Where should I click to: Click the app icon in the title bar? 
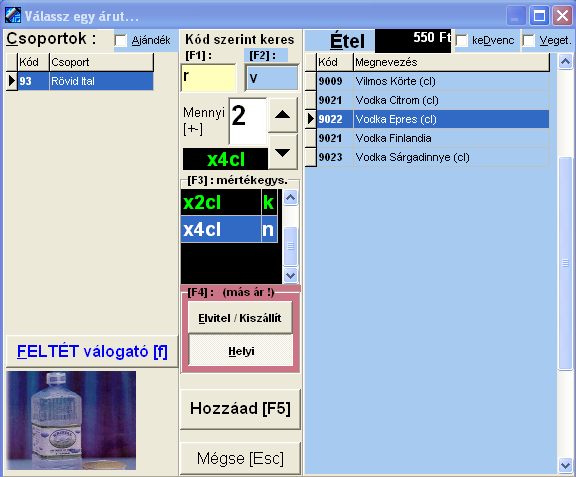click(x=12, y=15)
